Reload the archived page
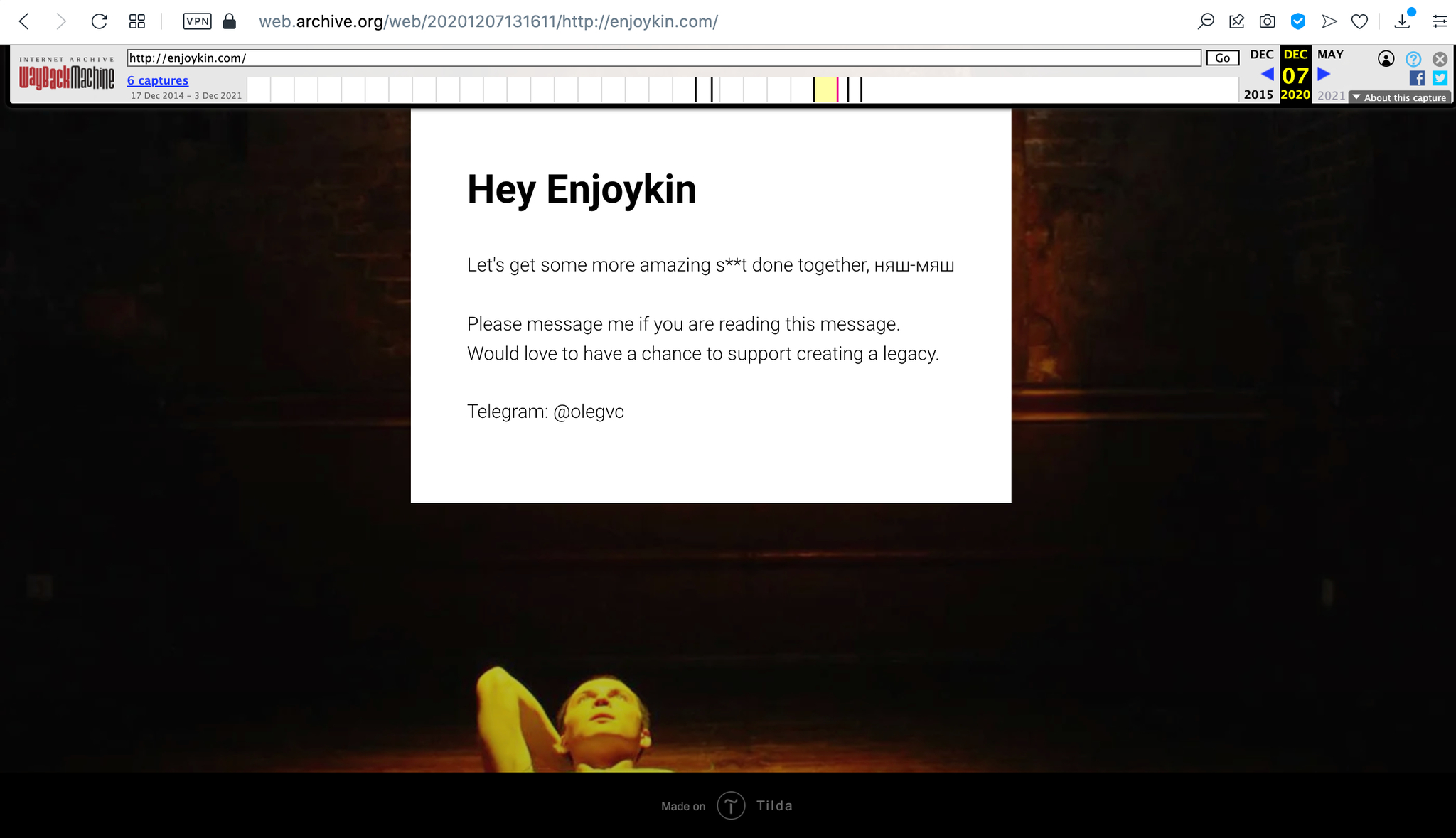The image size is (1456, 838). pos(99,21)
